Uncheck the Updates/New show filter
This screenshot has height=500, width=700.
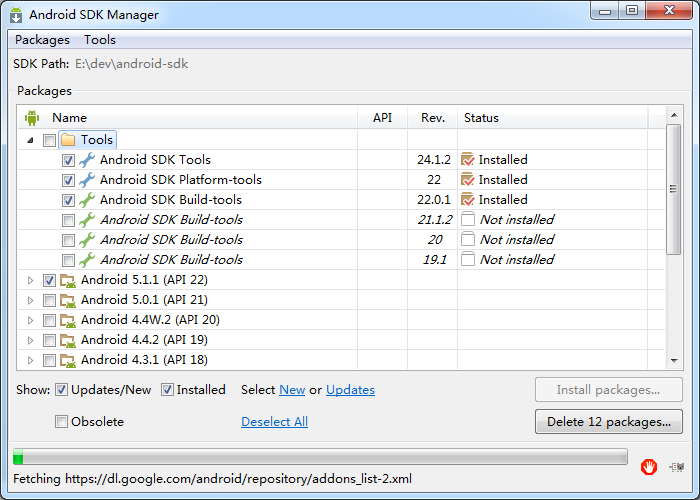[61, 390]
